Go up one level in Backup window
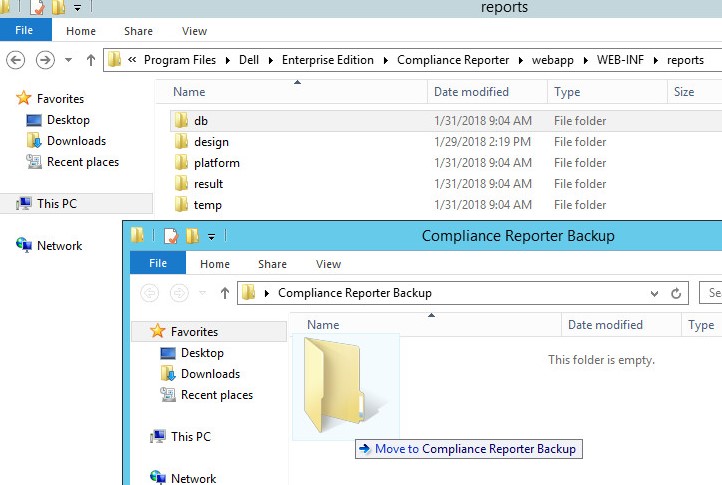Image resolution: width=722 pixels, height=485 pixels. click(225, 293)
